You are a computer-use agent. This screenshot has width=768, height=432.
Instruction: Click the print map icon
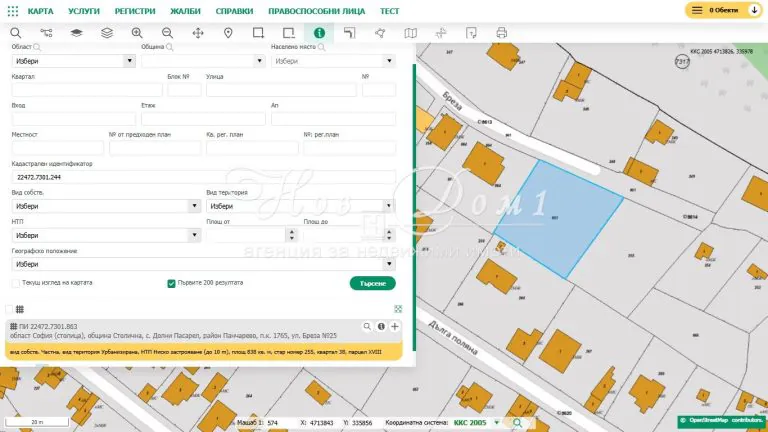pyautogui.click(x=502, y=33)
